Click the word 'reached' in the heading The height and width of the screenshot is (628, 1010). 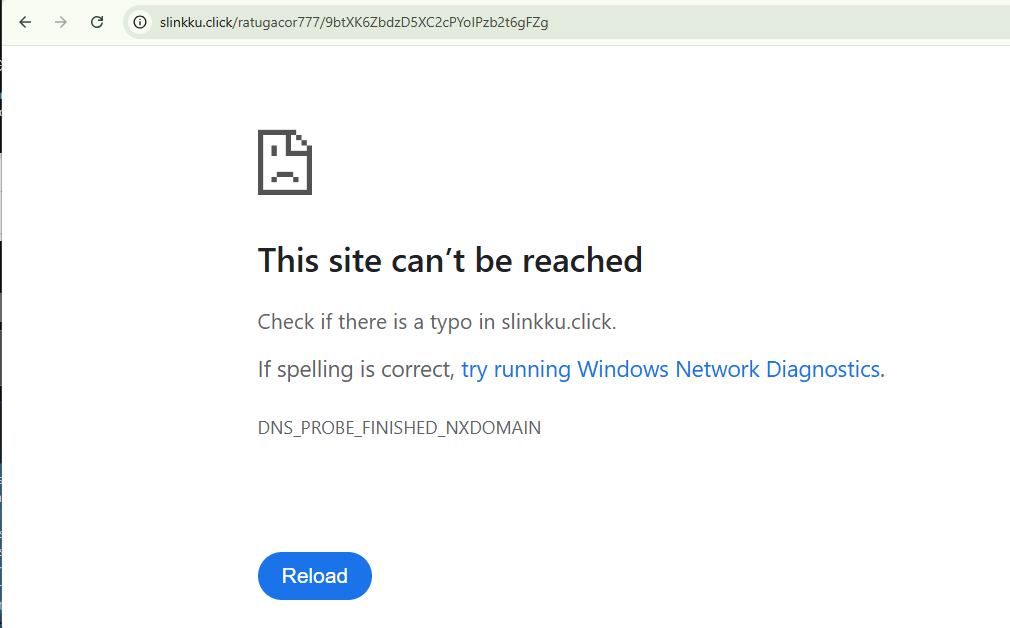(582, 261)
